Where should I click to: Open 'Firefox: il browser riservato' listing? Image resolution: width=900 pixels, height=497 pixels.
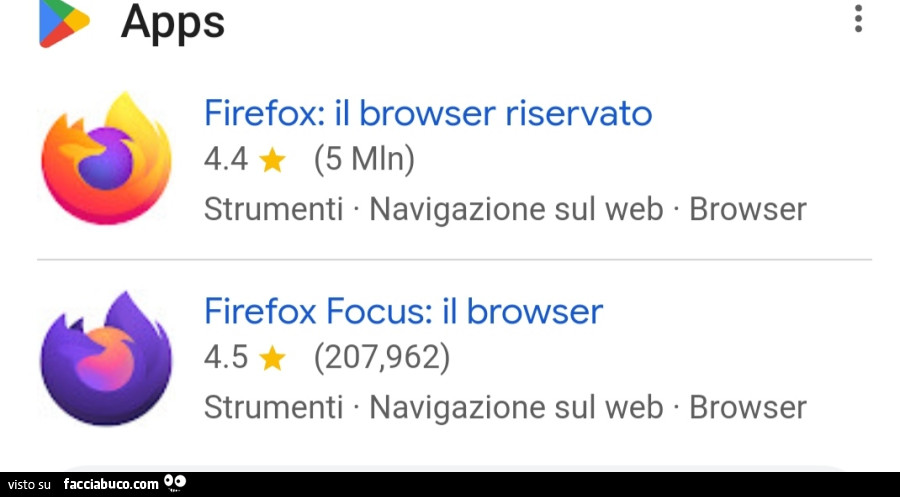[427, 113]
